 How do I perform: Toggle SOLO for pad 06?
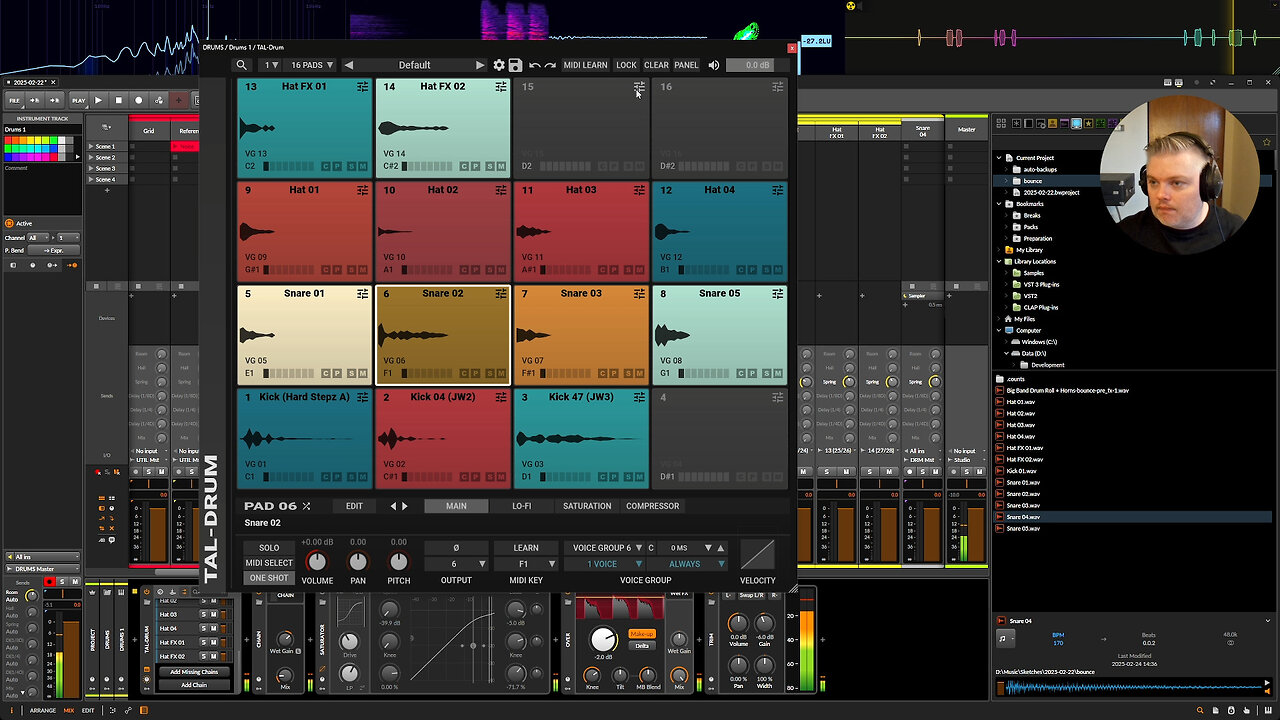pyautogui.click(x=269, y=548)
